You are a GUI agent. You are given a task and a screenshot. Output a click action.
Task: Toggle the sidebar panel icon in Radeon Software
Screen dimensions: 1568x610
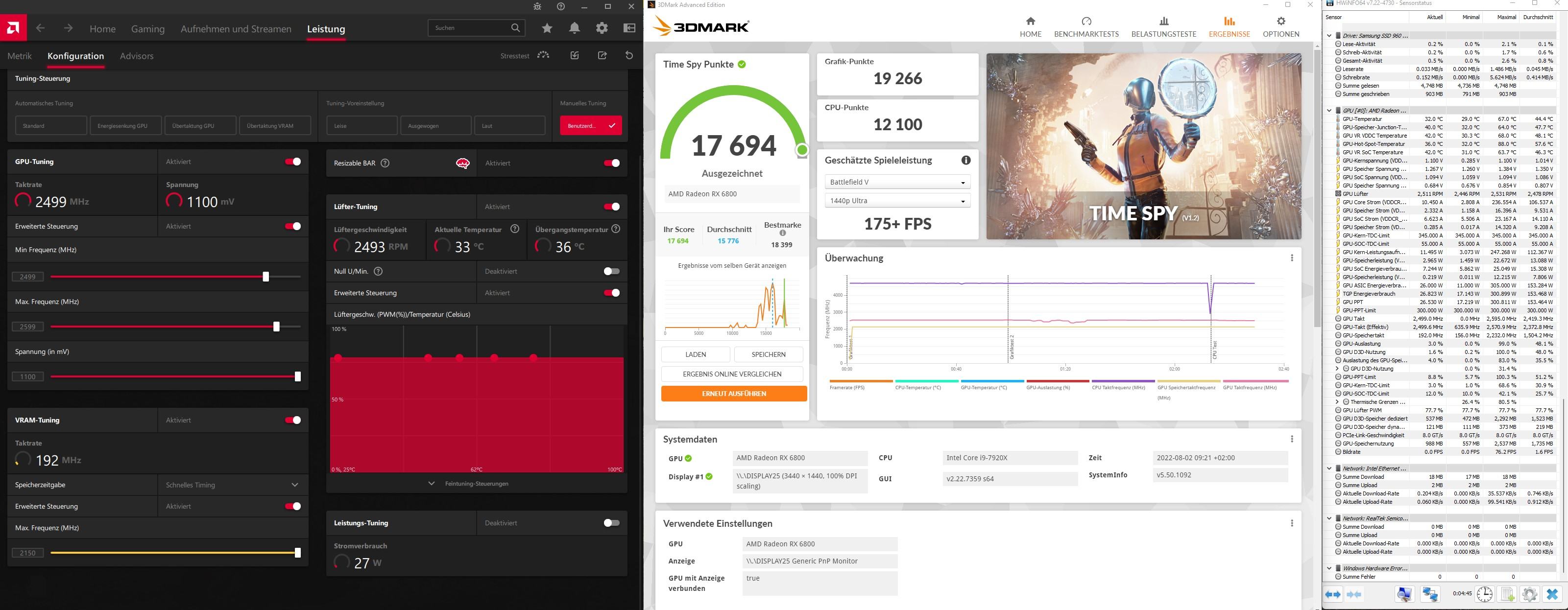pyautogui.click(x=629, y=28)
